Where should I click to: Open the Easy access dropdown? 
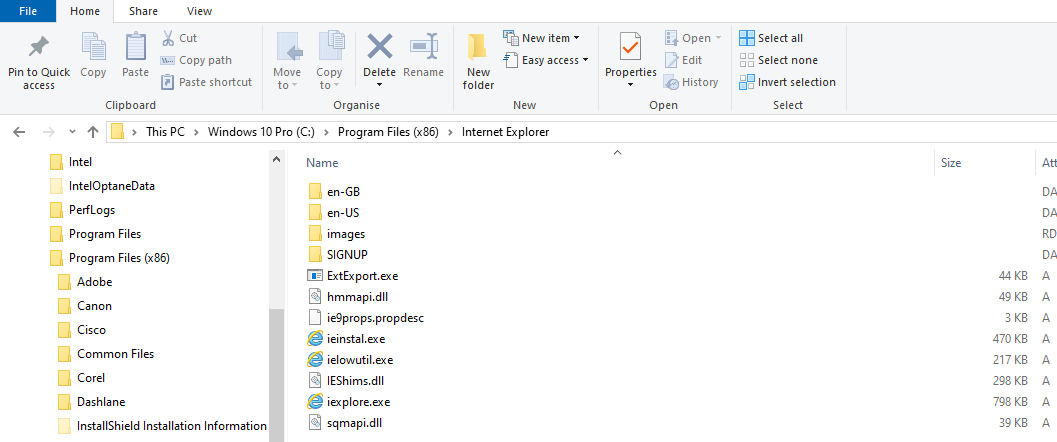click(x=546, y=60)
